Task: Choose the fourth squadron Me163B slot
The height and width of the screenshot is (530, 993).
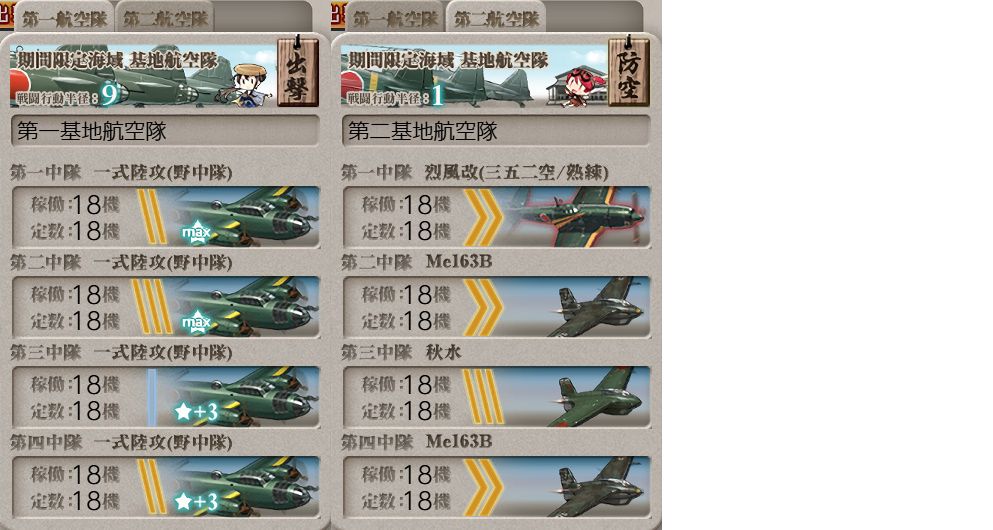Action: pos(496,486)
